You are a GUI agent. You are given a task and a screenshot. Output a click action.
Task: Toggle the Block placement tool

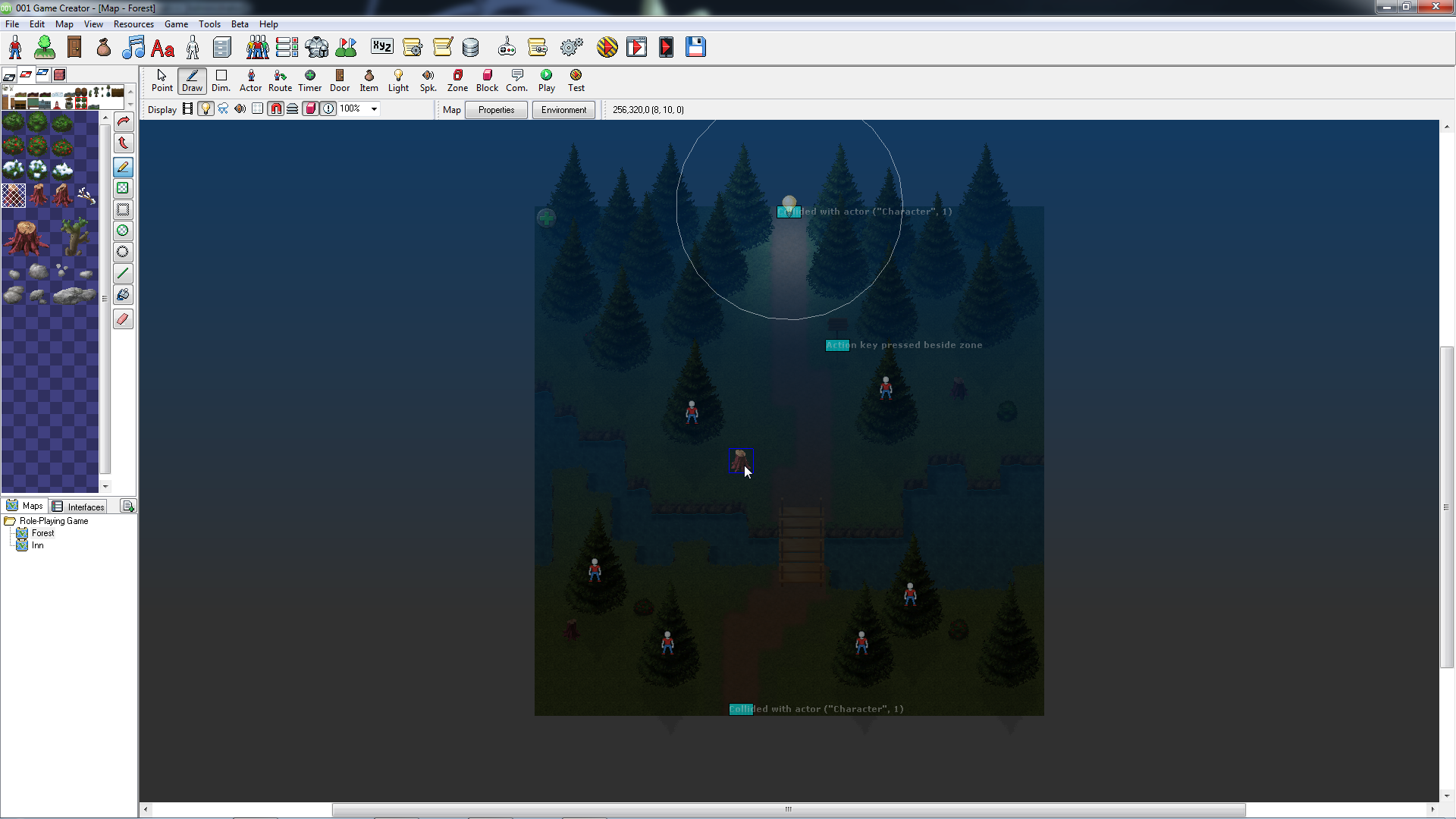tap(487, 80)
